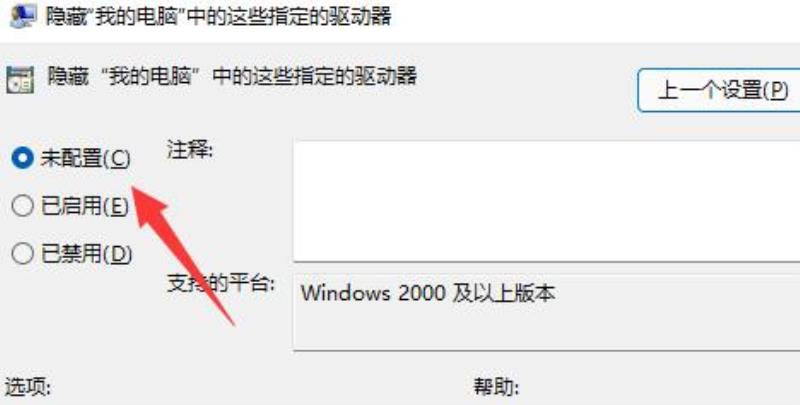Click the 支持的平台 label

pyautogui.click(x=221, y=284)
